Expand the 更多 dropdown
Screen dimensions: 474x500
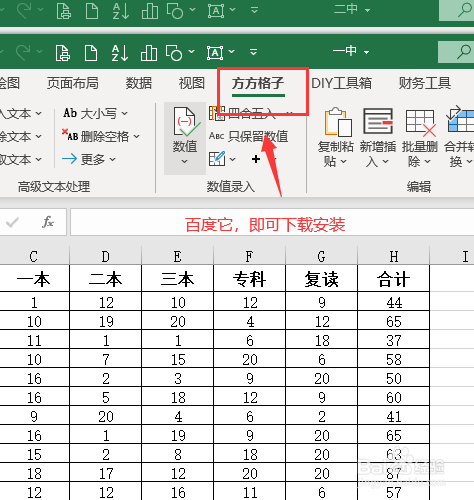point(113,159)
